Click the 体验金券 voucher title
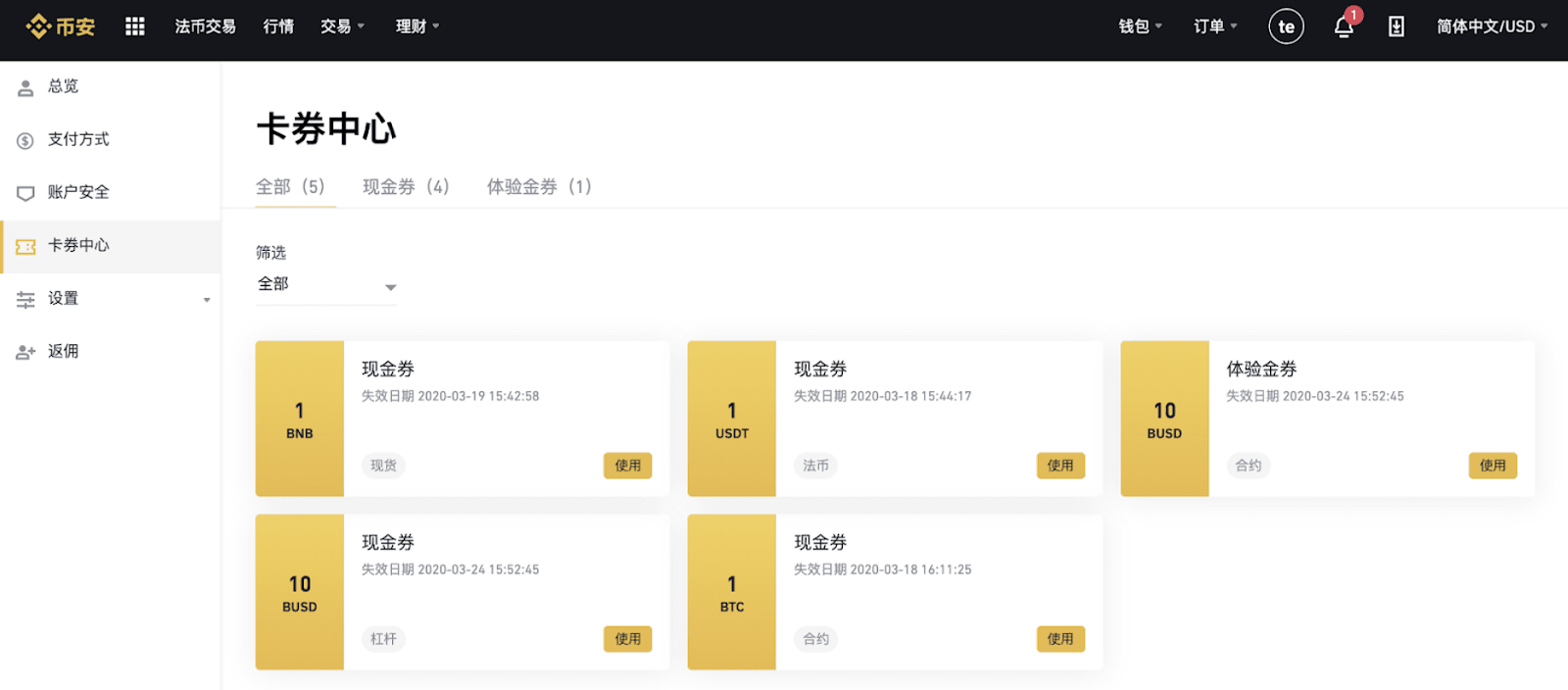Screen dimensions: 1568x690 1261,370
